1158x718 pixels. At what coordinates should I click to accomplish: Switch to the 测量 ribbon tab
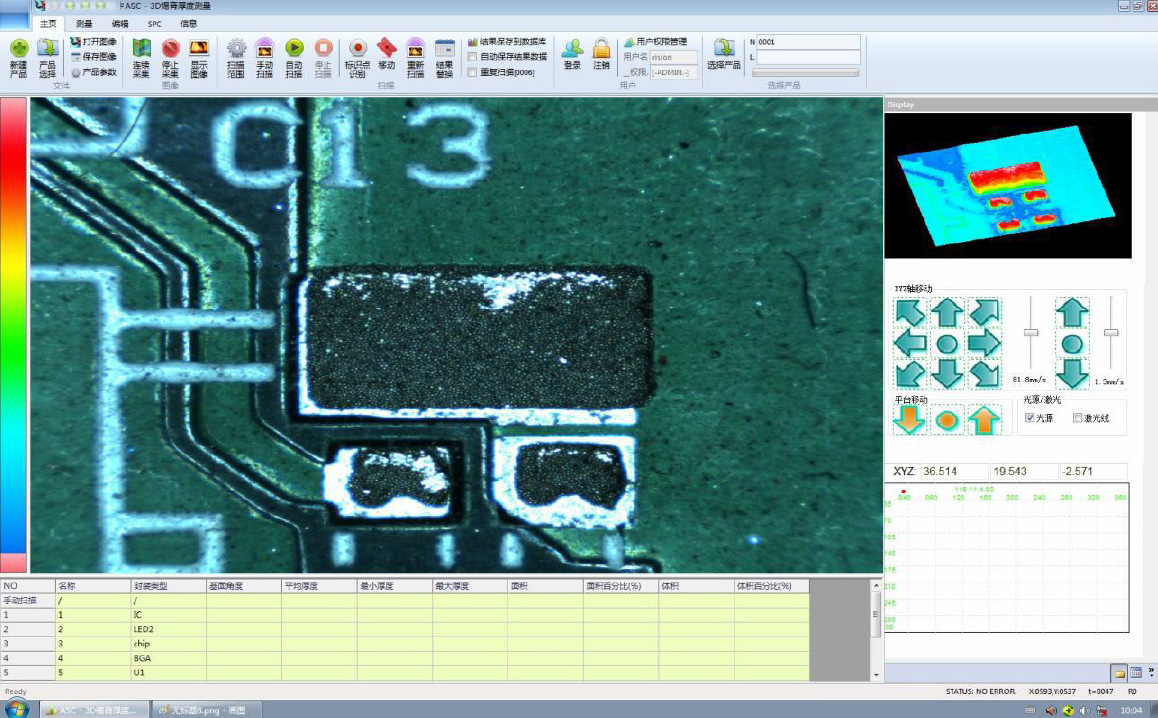(83, 24)
